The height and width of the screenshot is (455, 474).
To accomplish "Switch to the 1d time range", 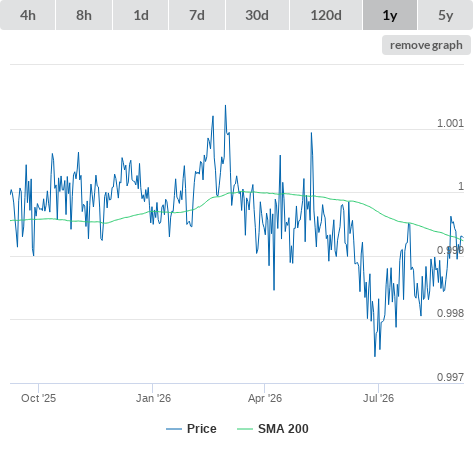I will [x=141, y=15].
